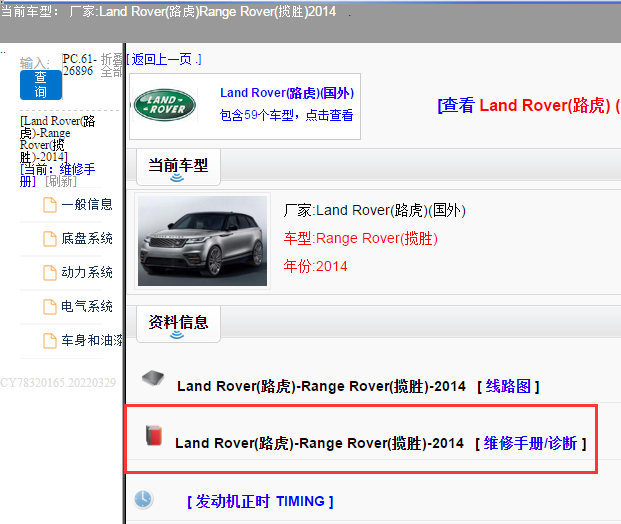
Task: Click the Land Rover oval logo
Action: point(165,105)
